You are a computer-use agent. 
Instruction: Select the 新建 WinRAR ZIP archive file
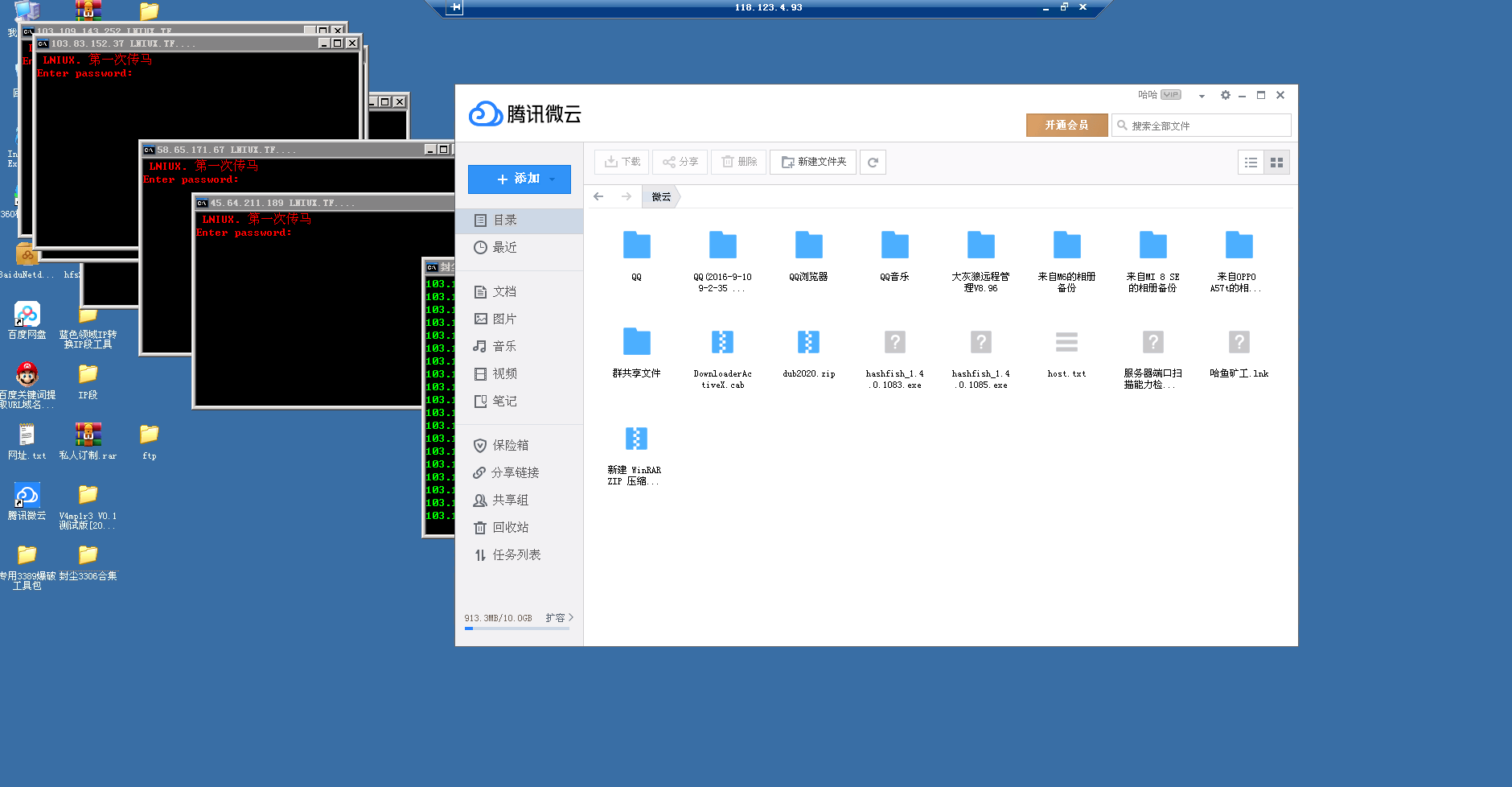(636, 439)
